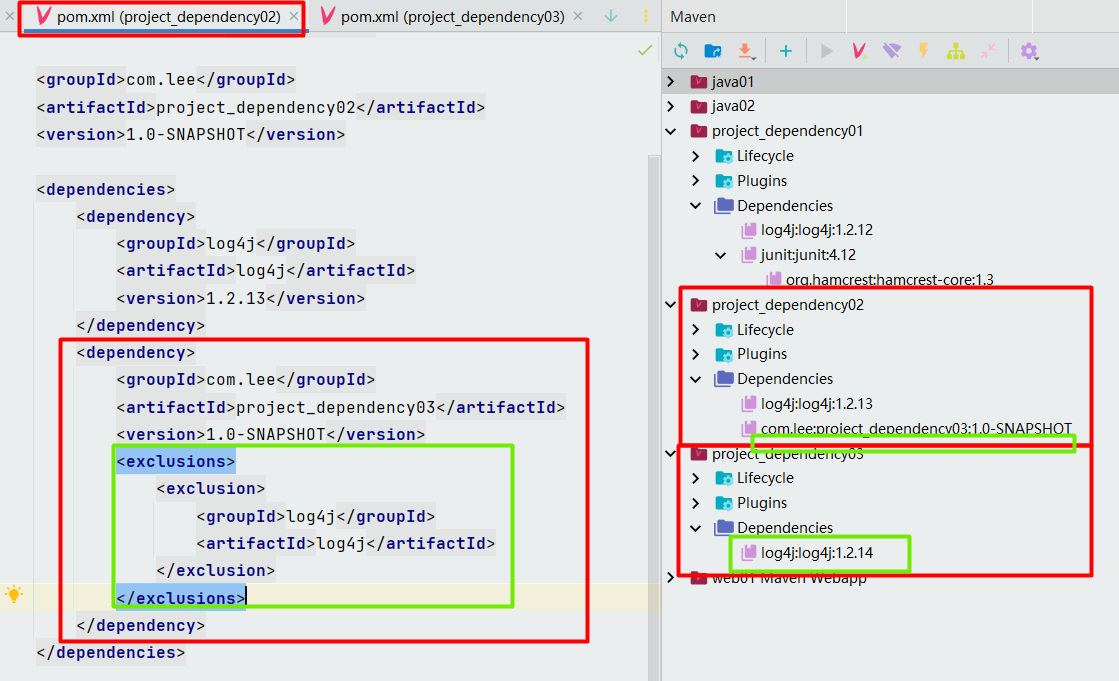
Task: Expand Plugins under project_dependency02
Action: (696, 354)
